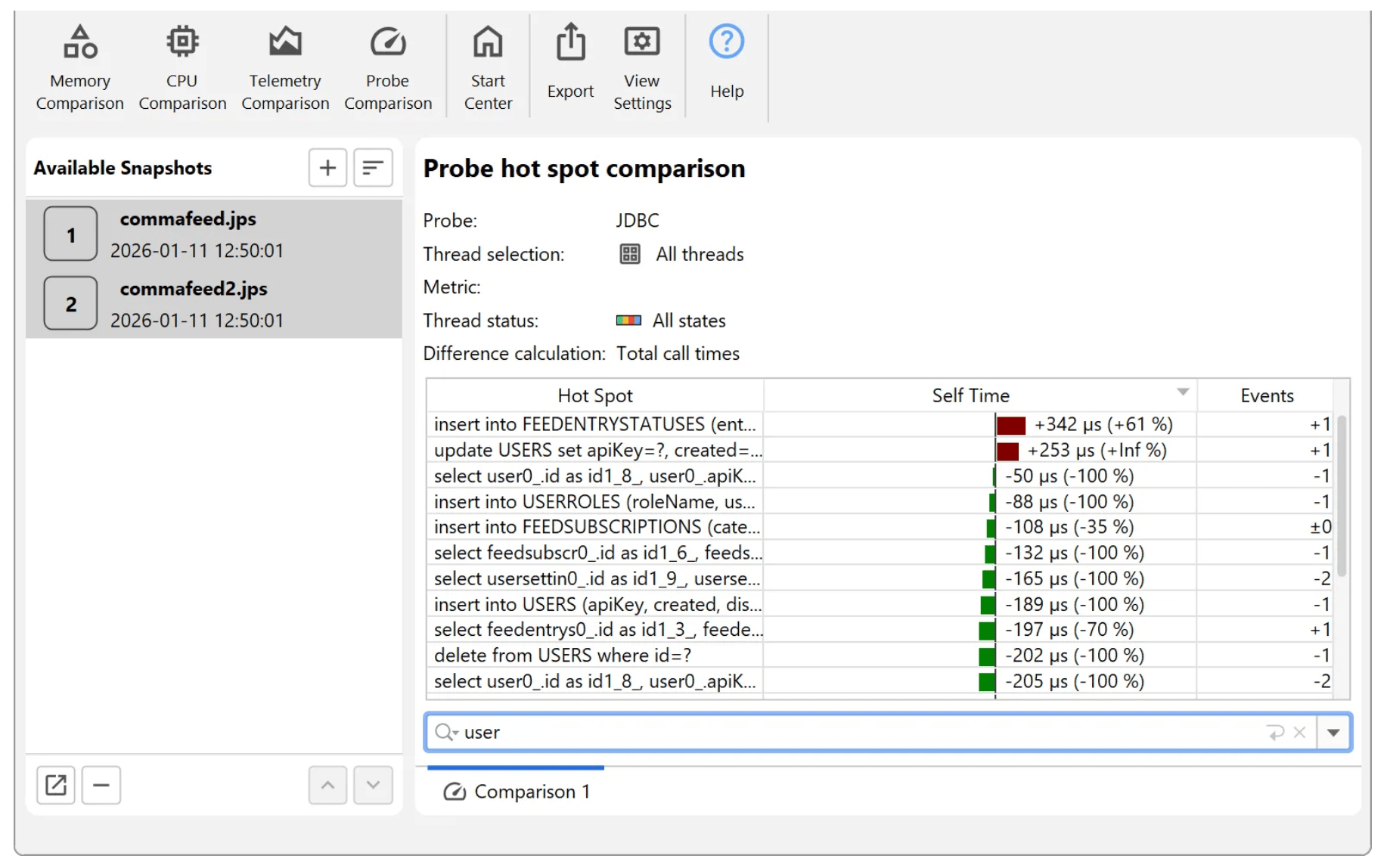Select the update USERS set apiKey row
This screenshot has height=868, width=1387.
pos(880,450)
